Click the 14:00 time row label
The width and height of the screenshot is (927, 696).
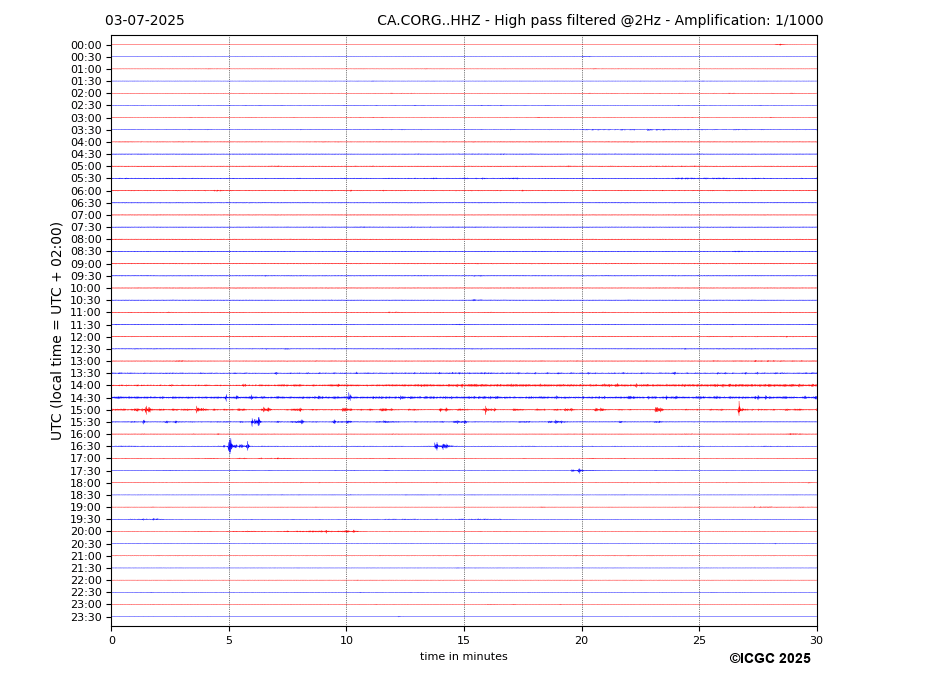click(x=86, y=386)
